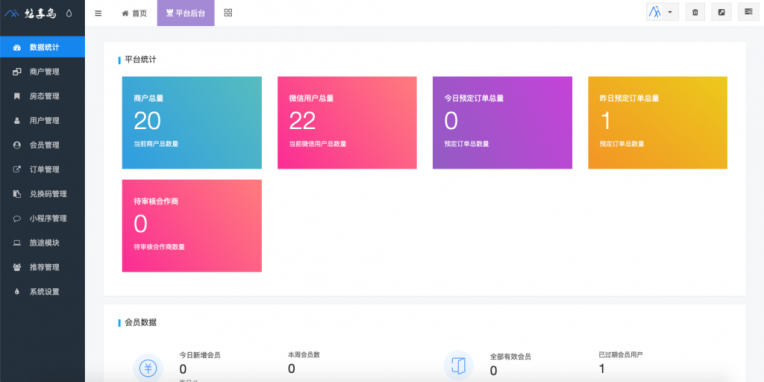Click the rightmost panel layout icon
Image resolution: width=764 pixels, height=382 pixels.
pyautogui.click(x=748, y=12)
